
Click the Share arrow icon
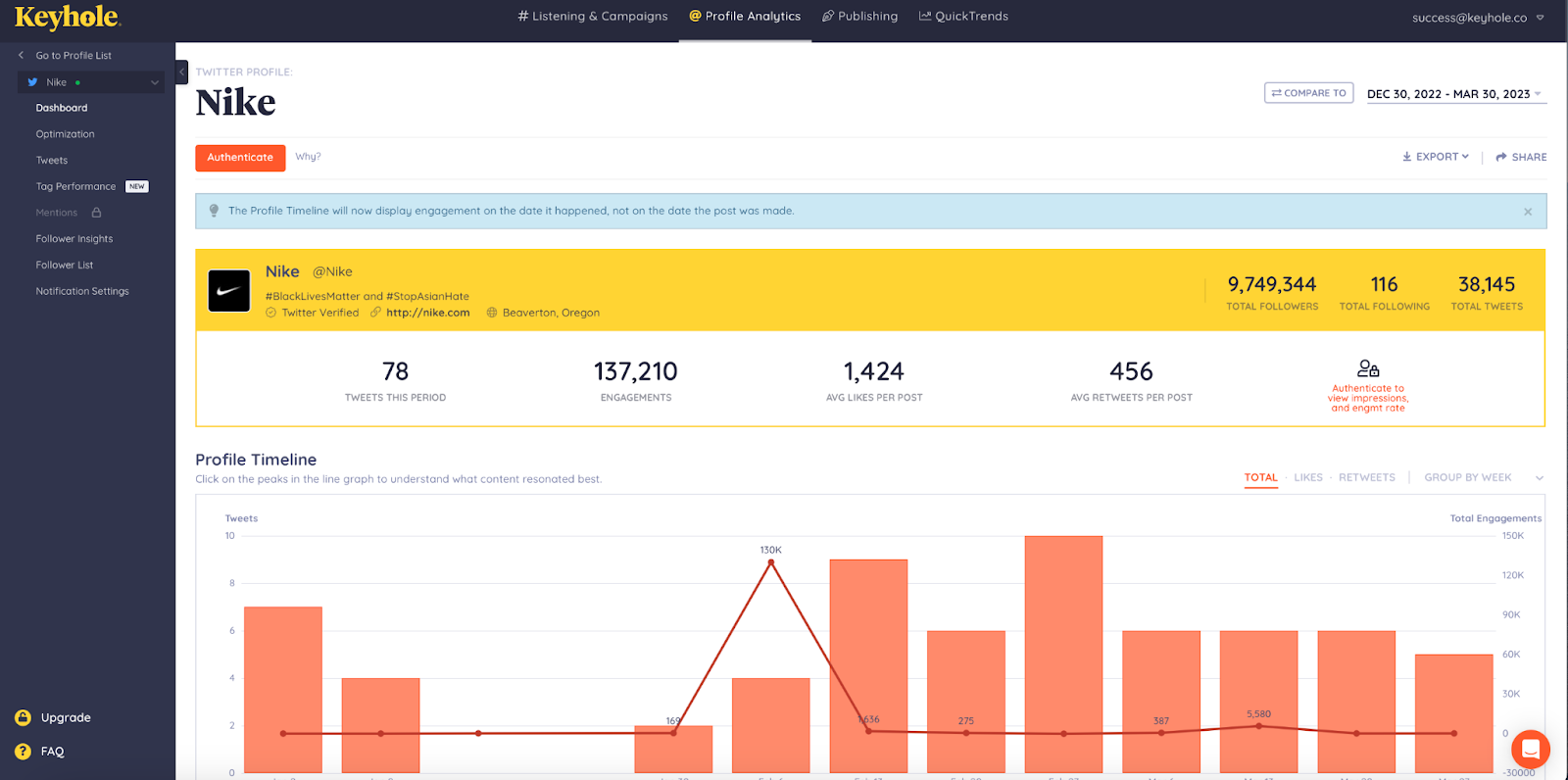pyautogui.click(x=1500, y=157)
